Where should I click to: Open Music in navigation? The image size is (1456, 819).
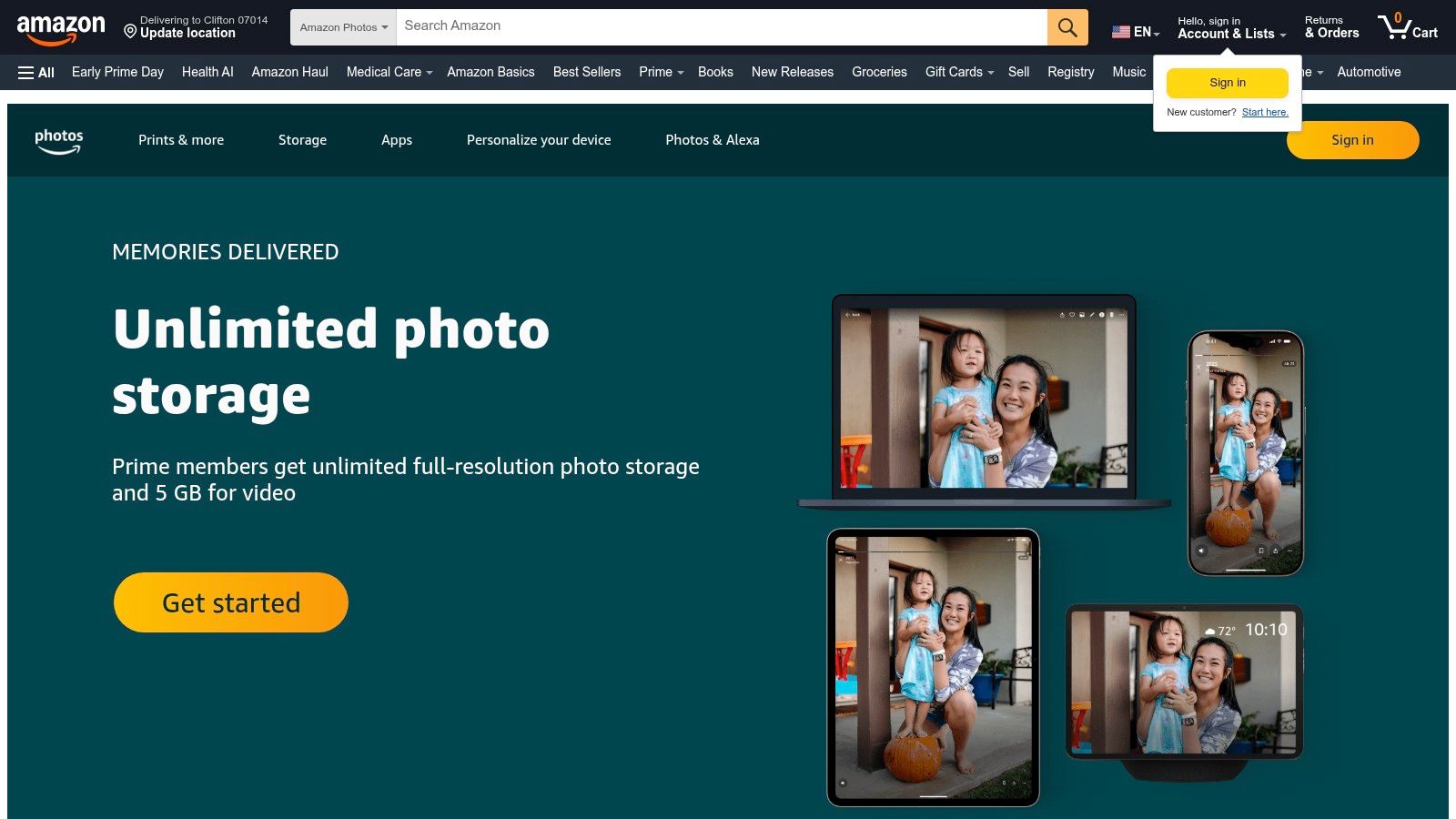pyautogui.click(x=1128, y=72)
